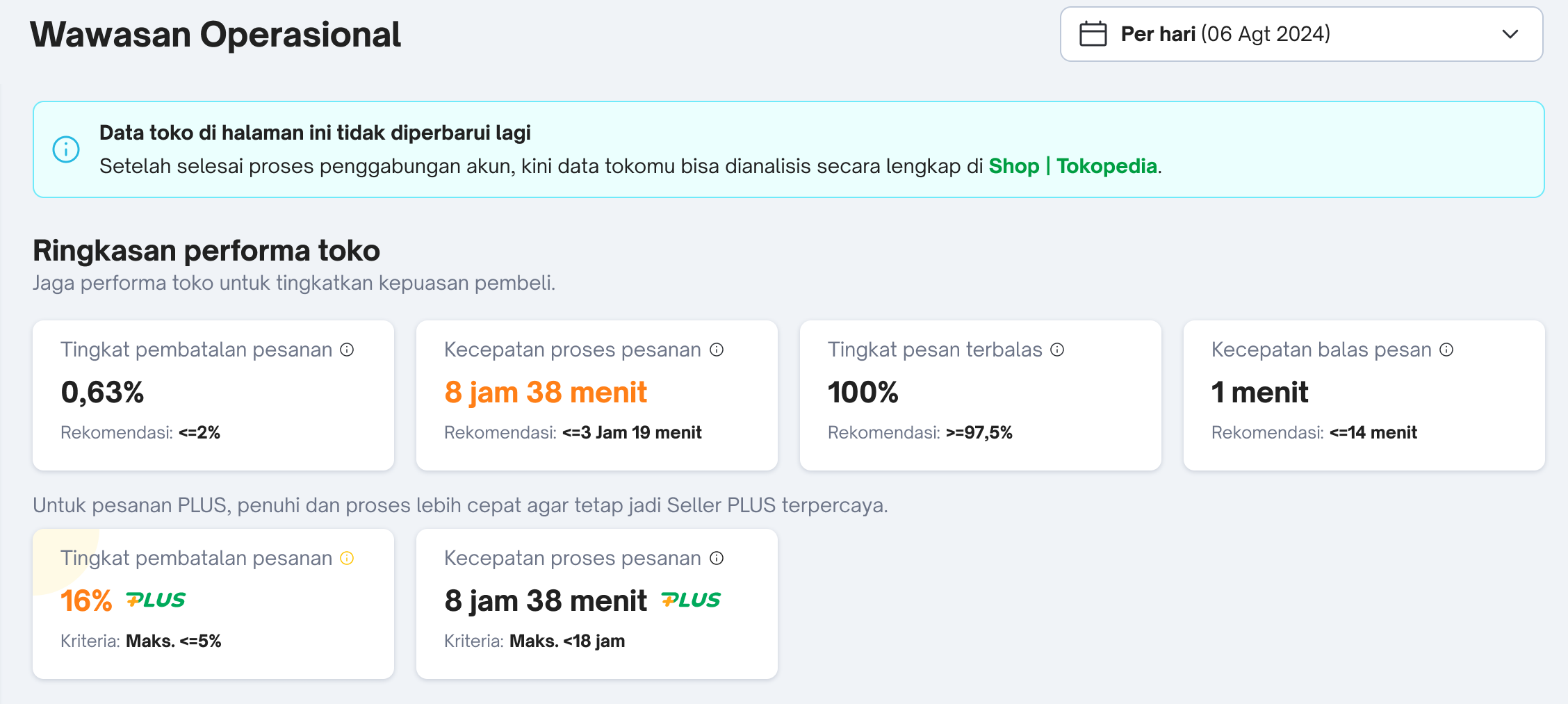Image resolution: width=1568 pixels, height=704 pixels.
Task: Select the 0,63% order cancellation card
Action: tap(213, 395)
